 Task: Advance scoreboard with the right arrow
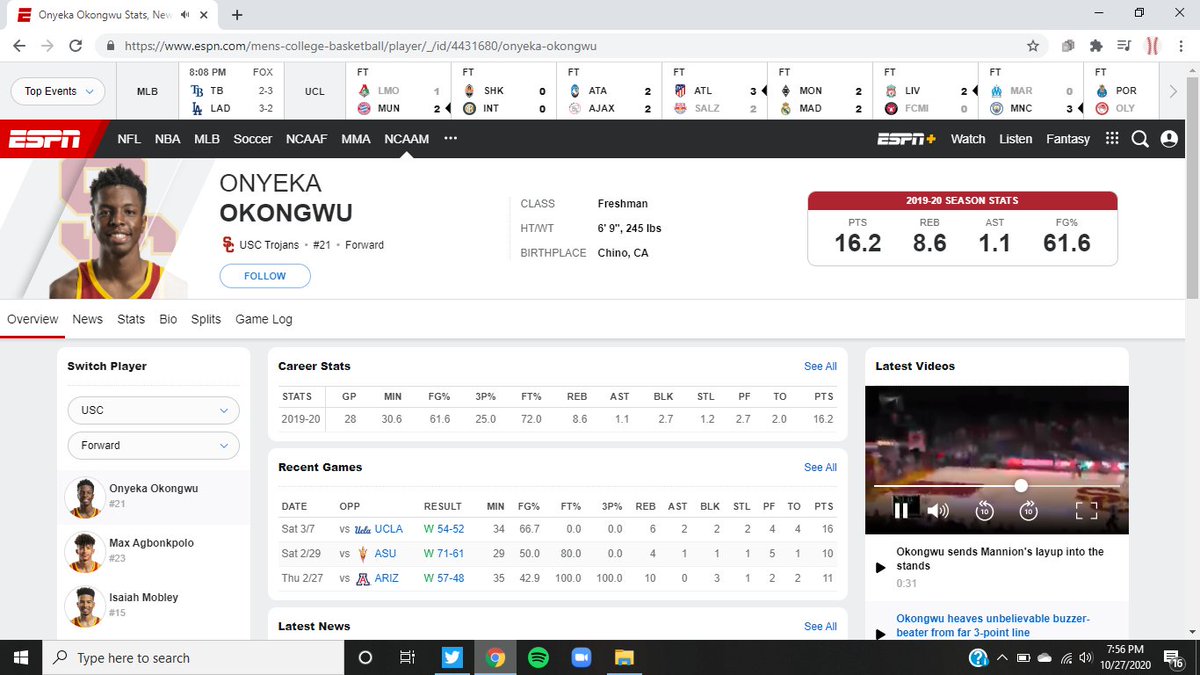[1173, 91]
